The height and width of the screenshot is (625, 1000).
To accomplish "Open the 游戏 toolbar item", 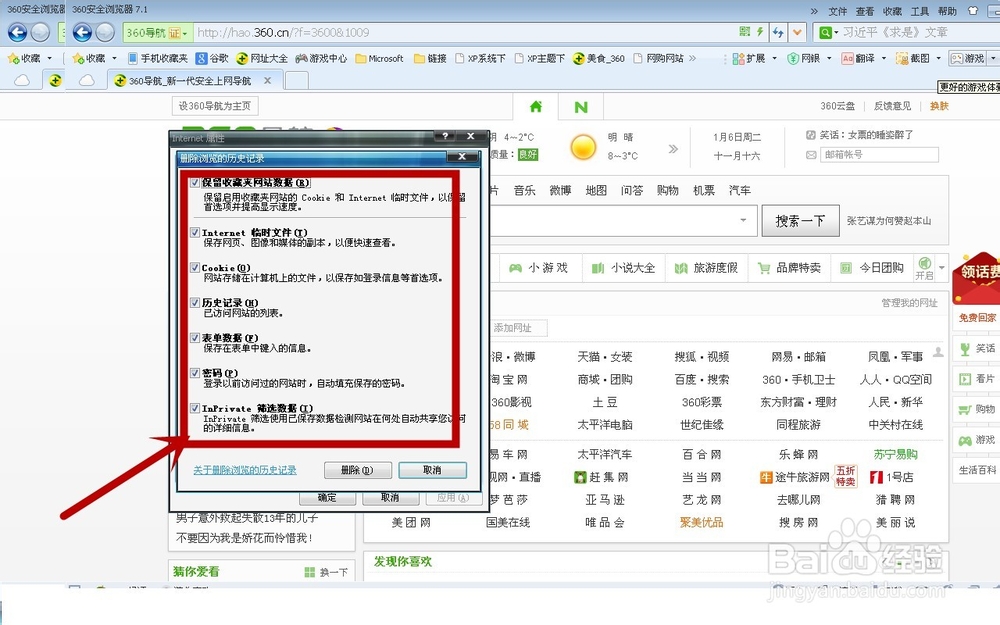I will click(967, 58).
